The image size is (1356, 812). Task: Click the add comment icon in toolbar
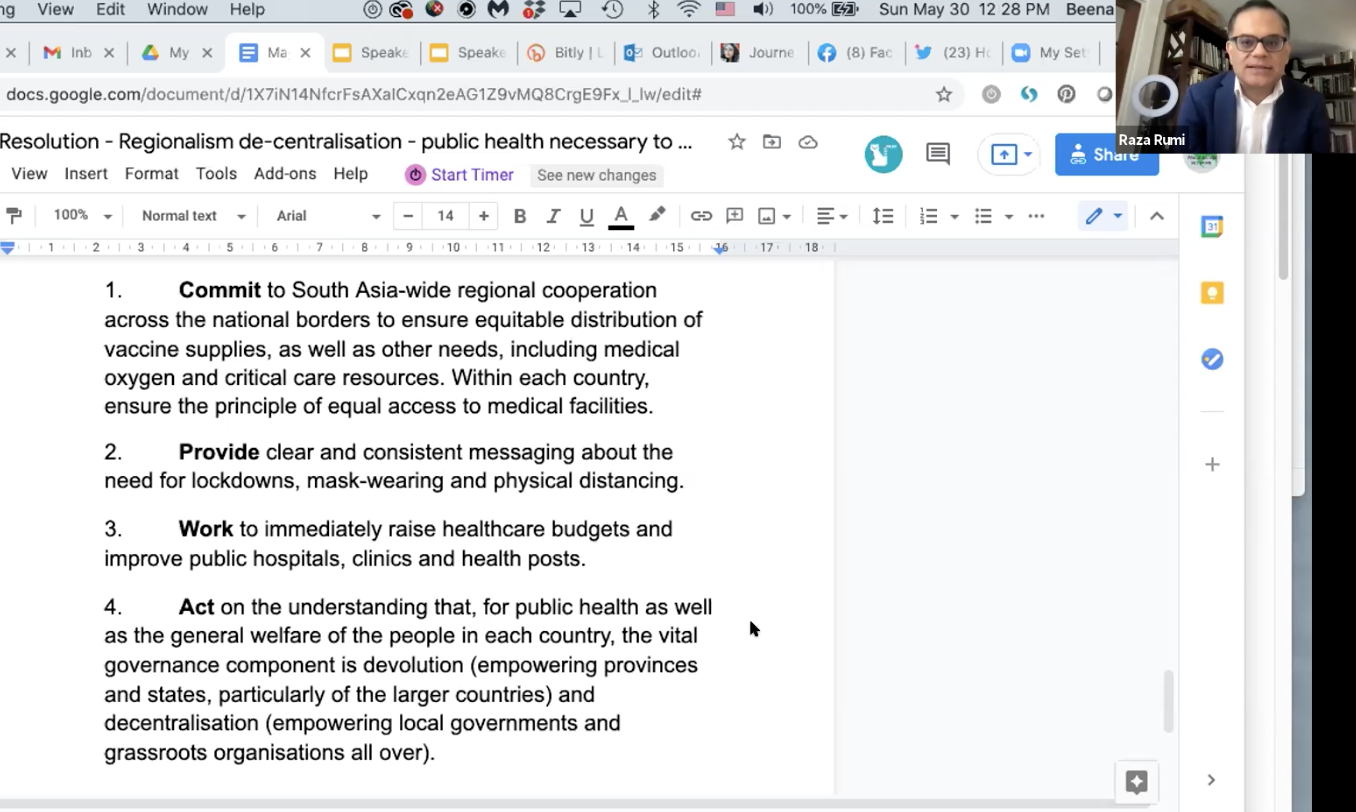[735, 216]
